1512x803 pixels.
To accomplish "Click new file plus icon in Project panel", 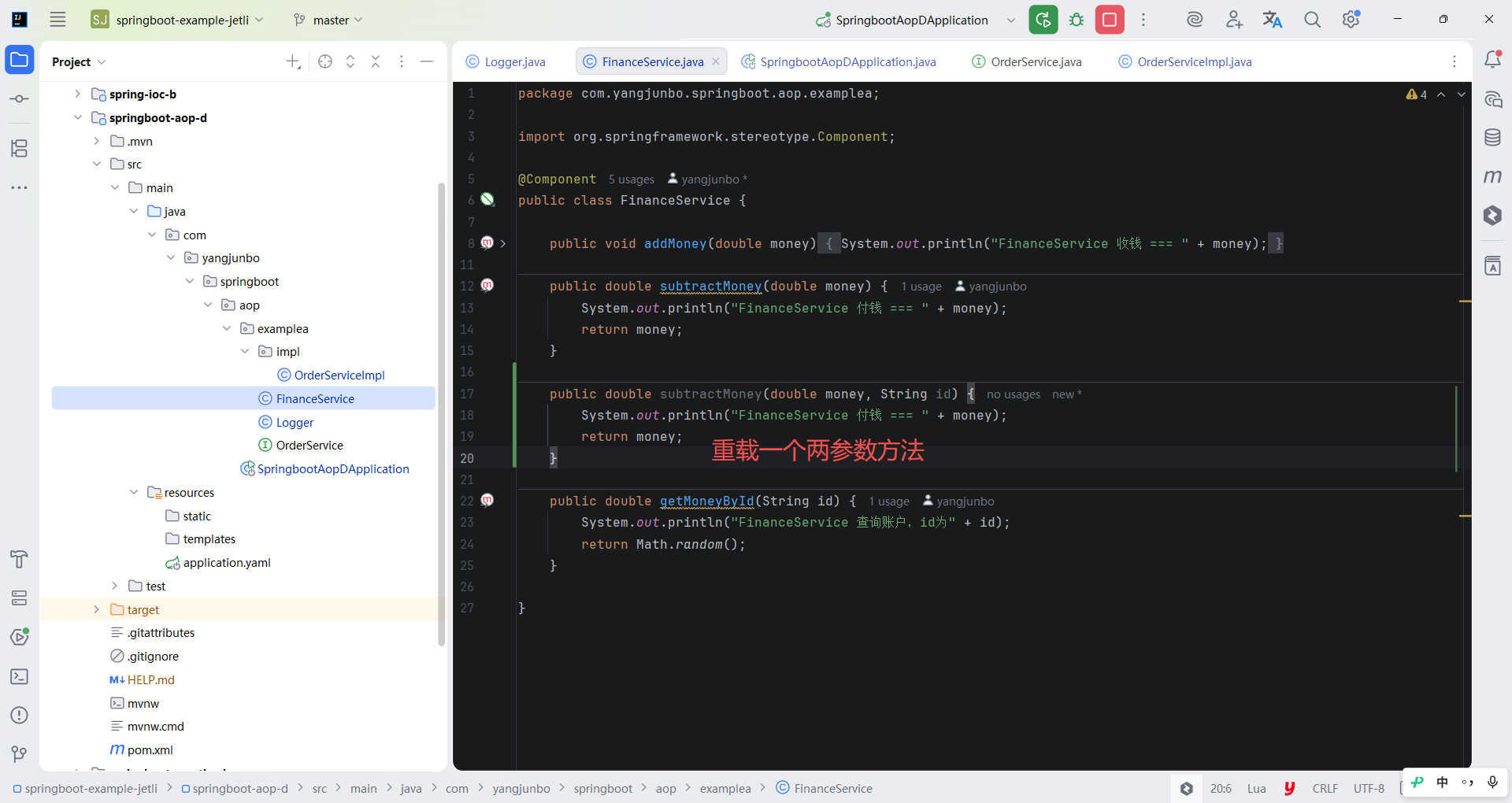I will (x=293, y=61).
